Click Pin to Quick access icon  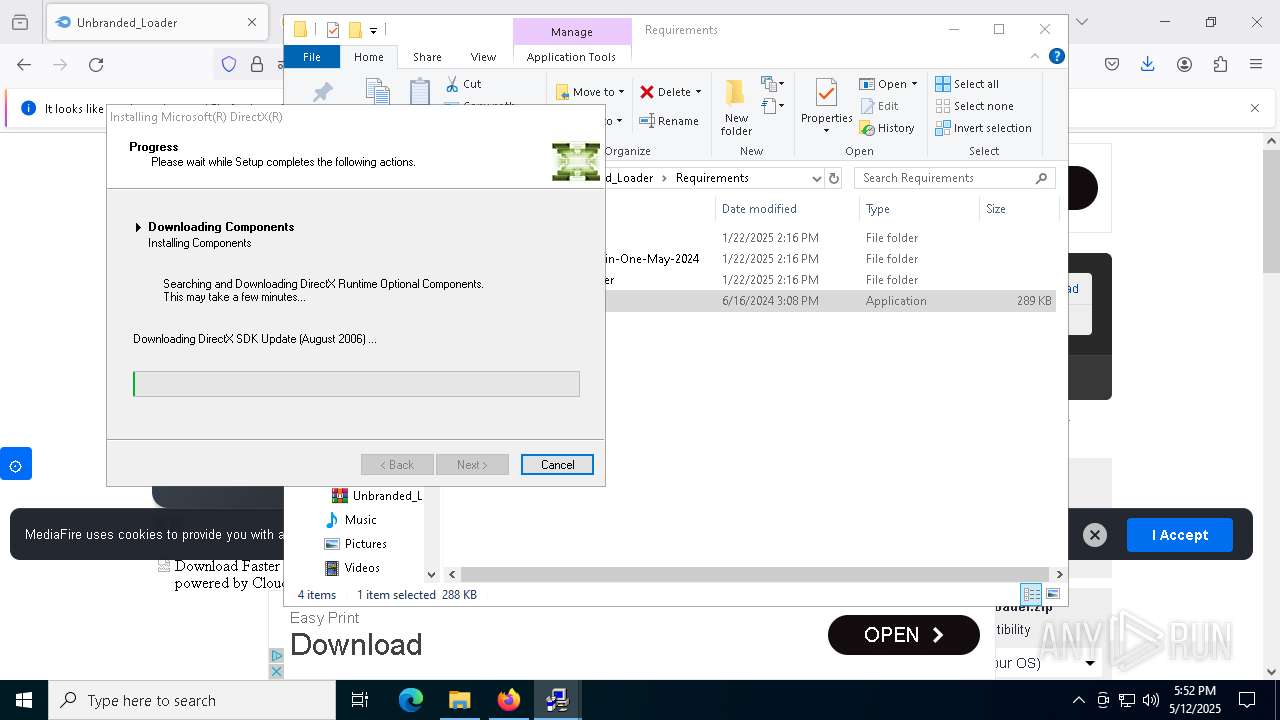322,92
